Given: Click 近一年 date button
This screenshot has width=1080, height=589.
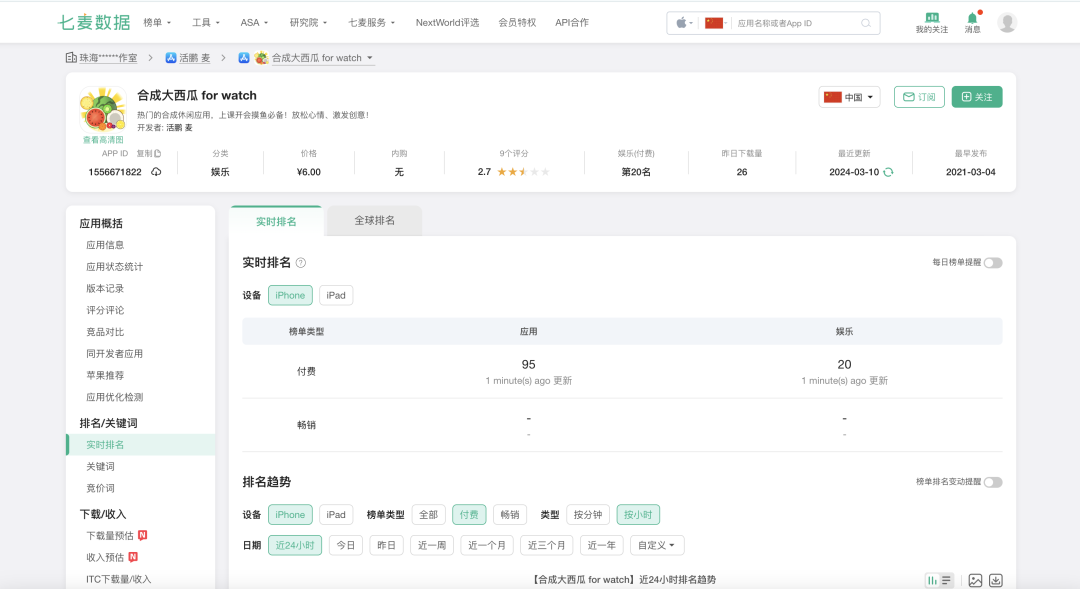Looking at the screenshot, I should 601,545.
